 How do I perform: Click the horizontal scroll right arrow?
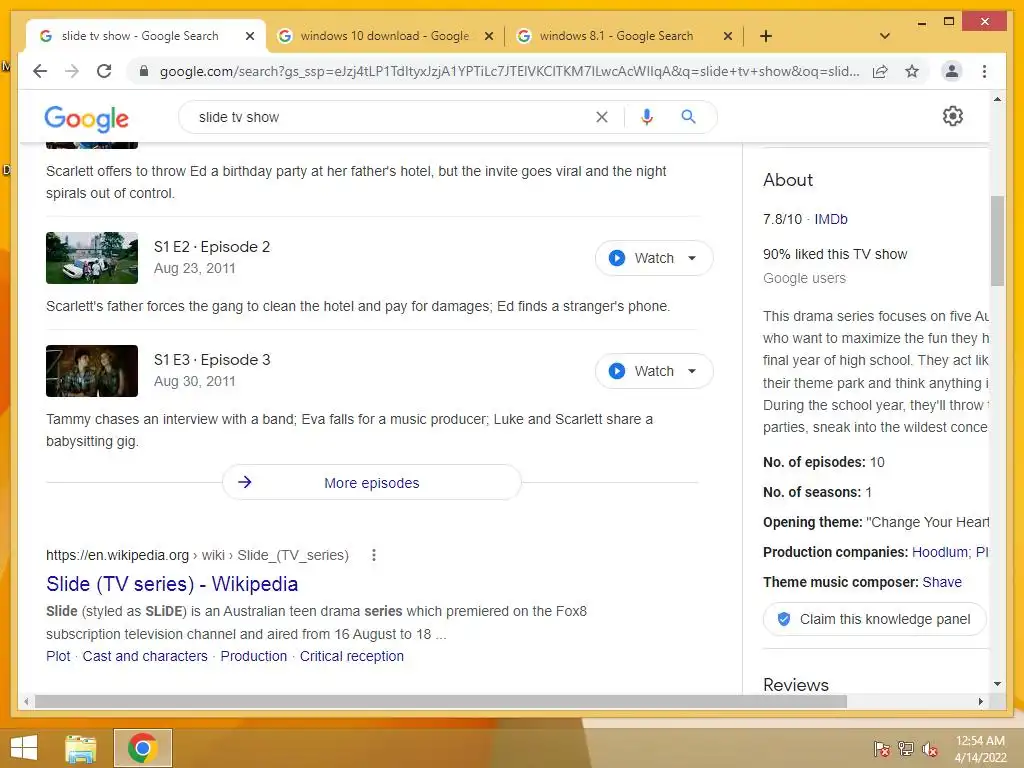point(981,701)
